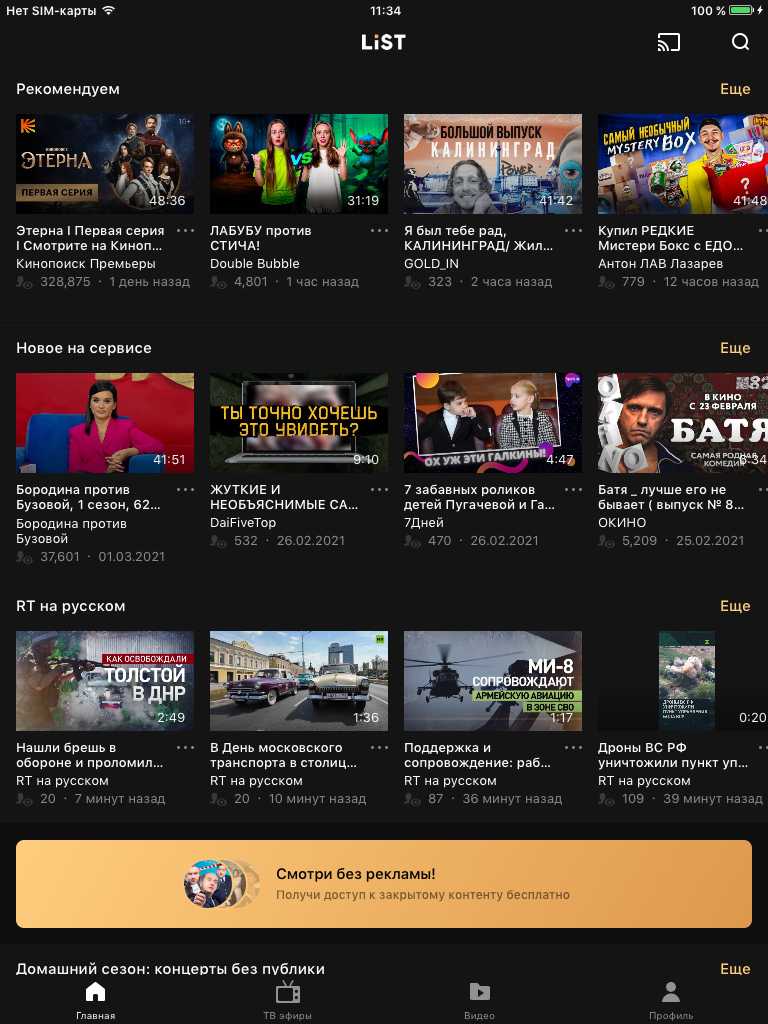Play the Этерна Первая серия thumbnail
768x1024 pixels.
(105, 164)
